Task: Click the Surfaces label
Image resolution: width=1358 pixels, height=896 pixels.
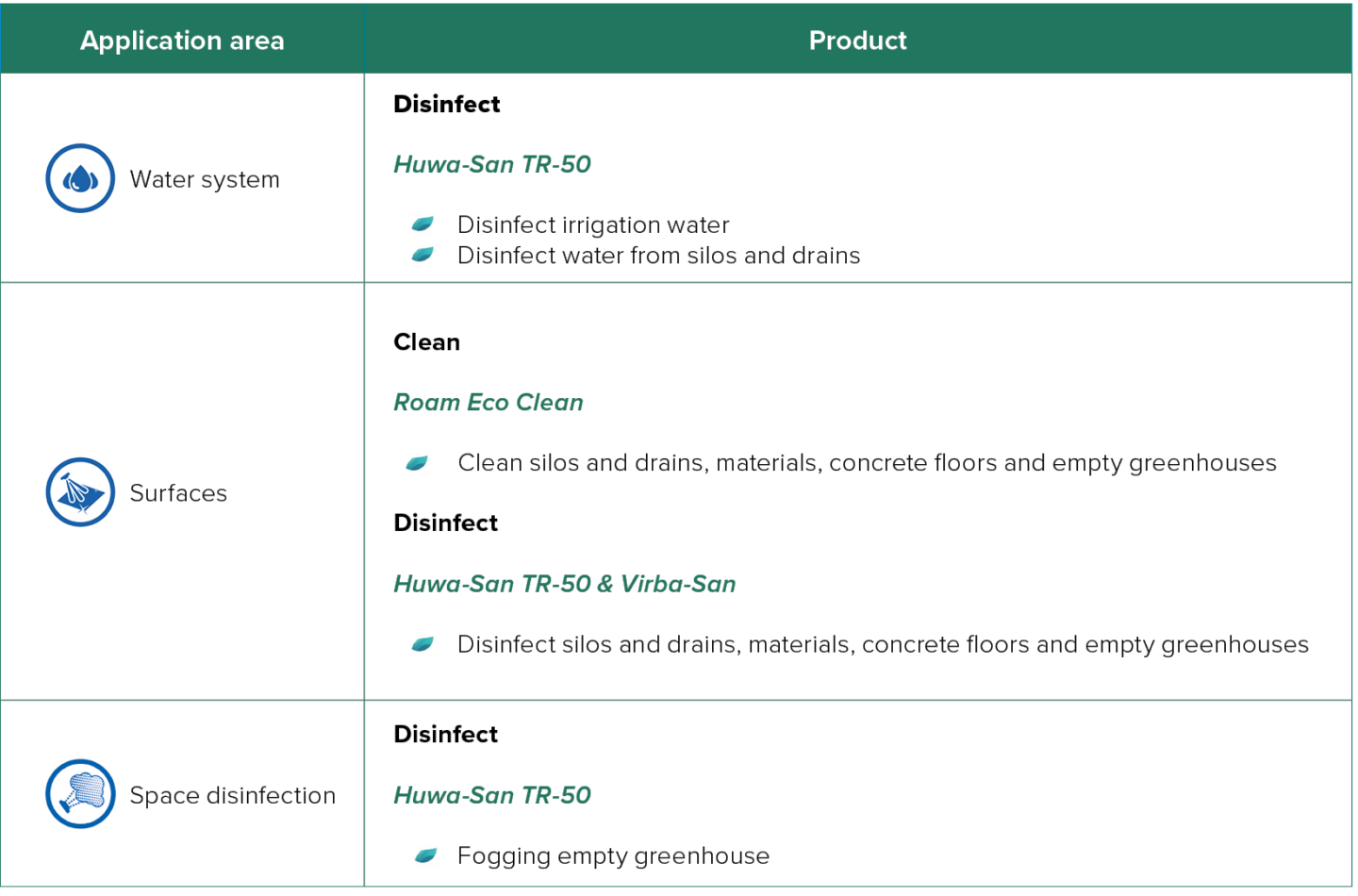Action: (178, 493)
